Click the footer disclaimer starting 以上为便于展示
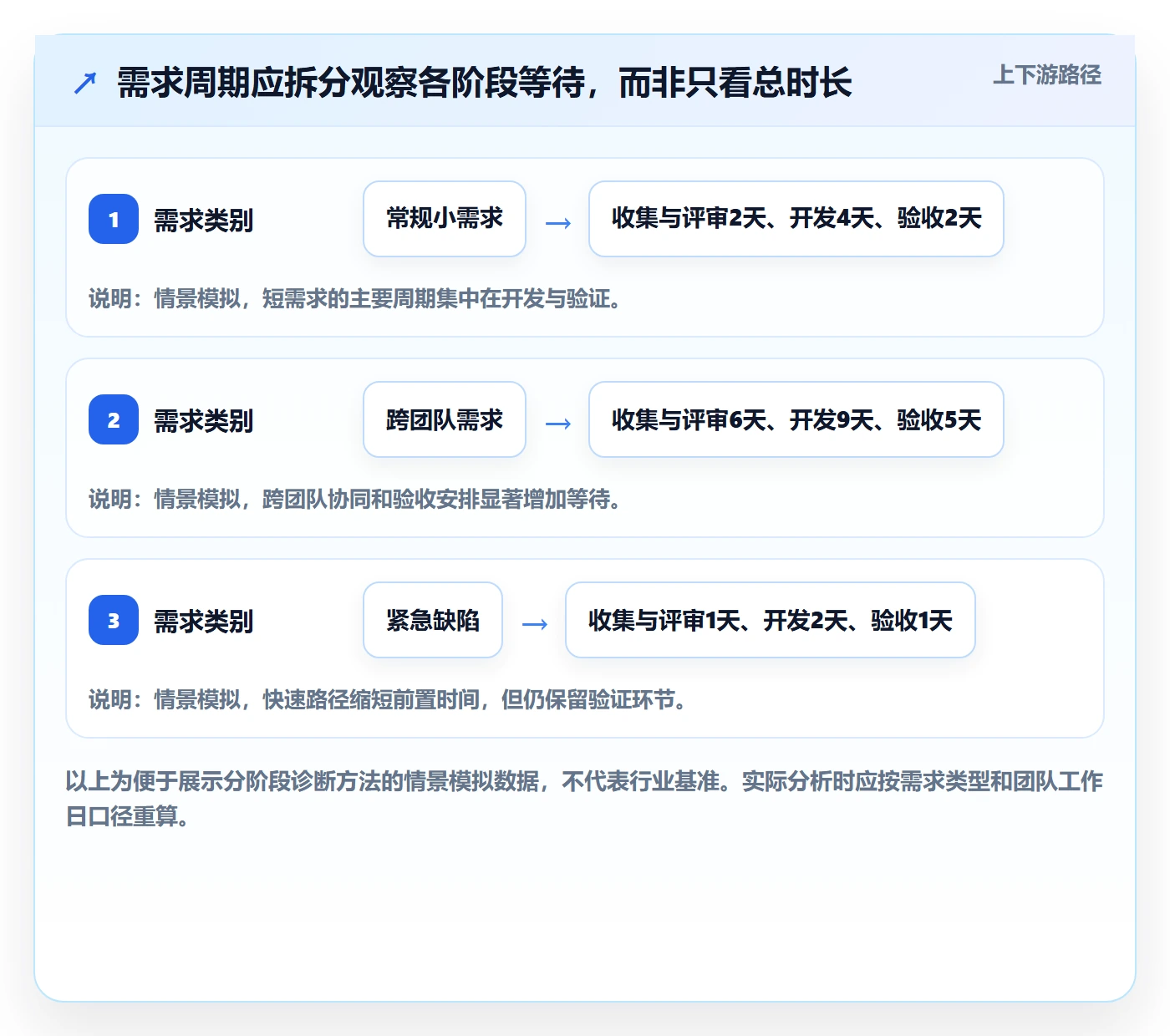This screenshot has height=1036, width=1170. click(x=584, y=798)
